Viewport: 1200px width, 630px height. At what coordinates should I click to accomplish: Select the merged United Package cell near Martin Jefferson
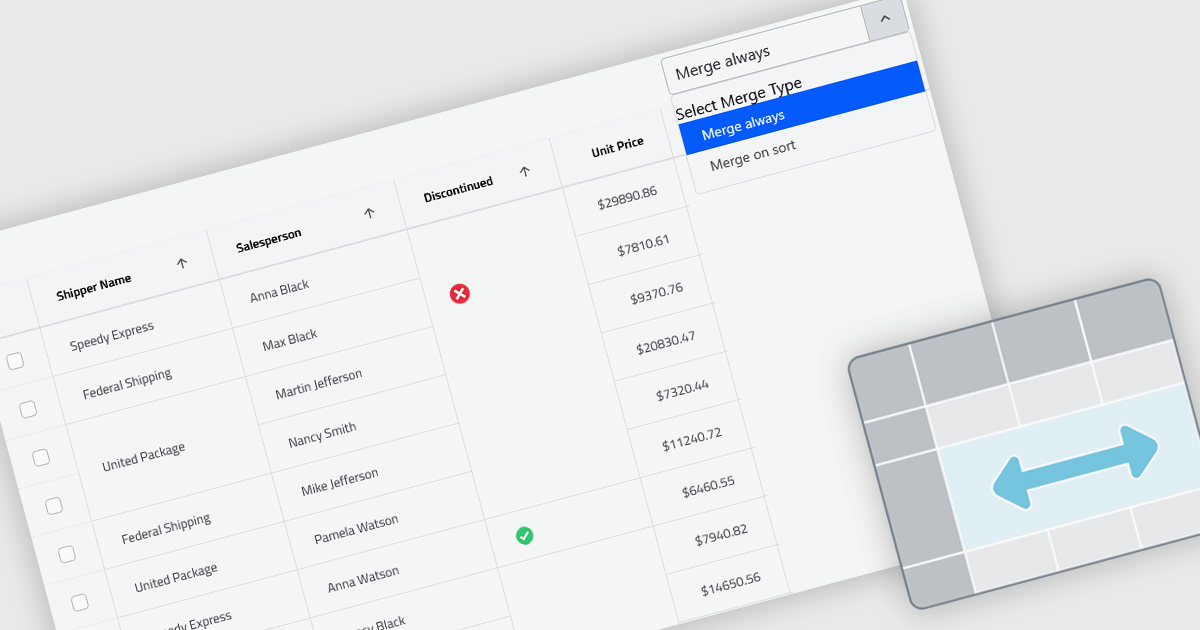point(143,457)
